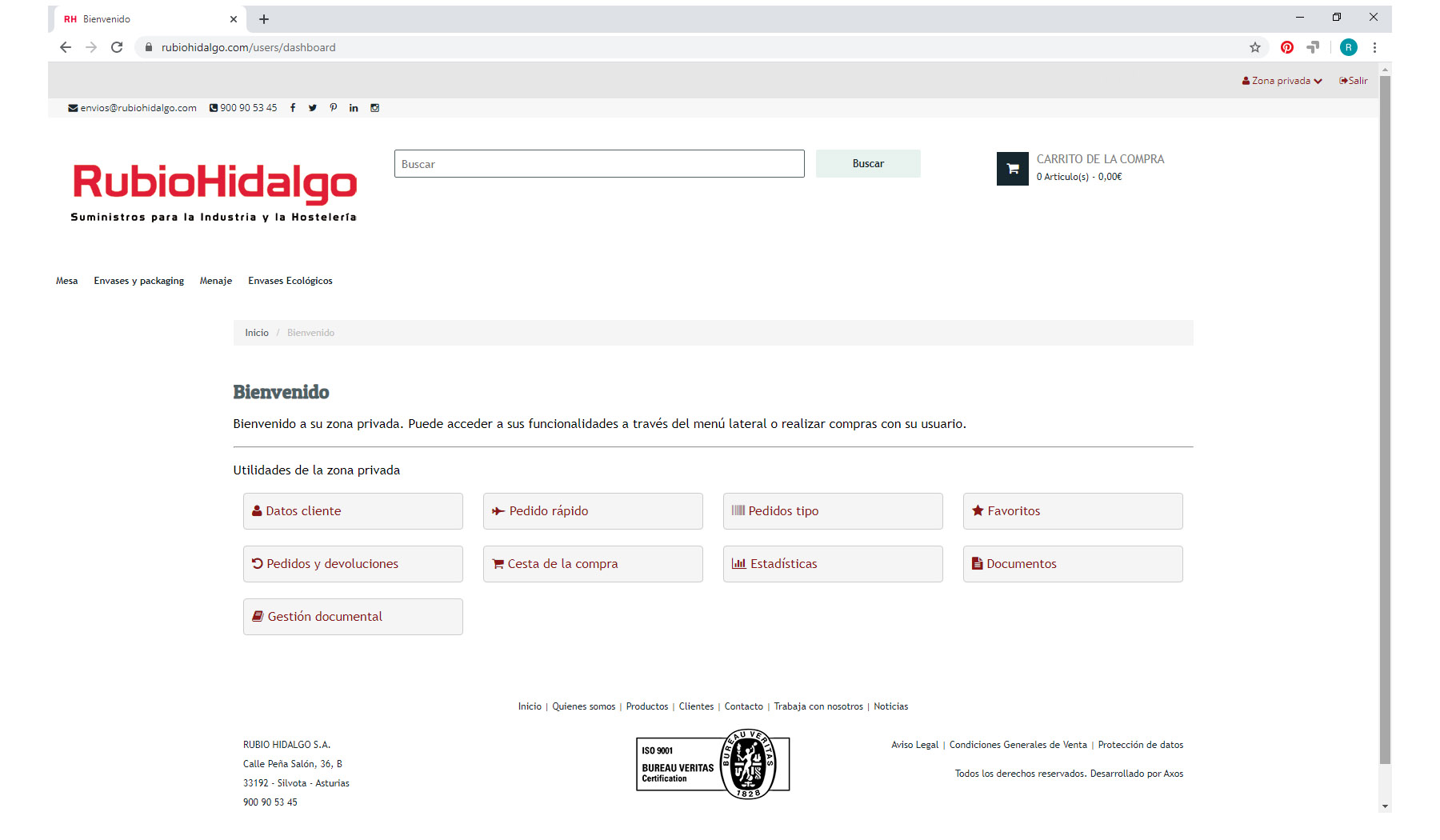The width and height of the screenshot is (1440, 840).
Task: Click the Quienes somos footer link
Action: [x=584, y=706]
